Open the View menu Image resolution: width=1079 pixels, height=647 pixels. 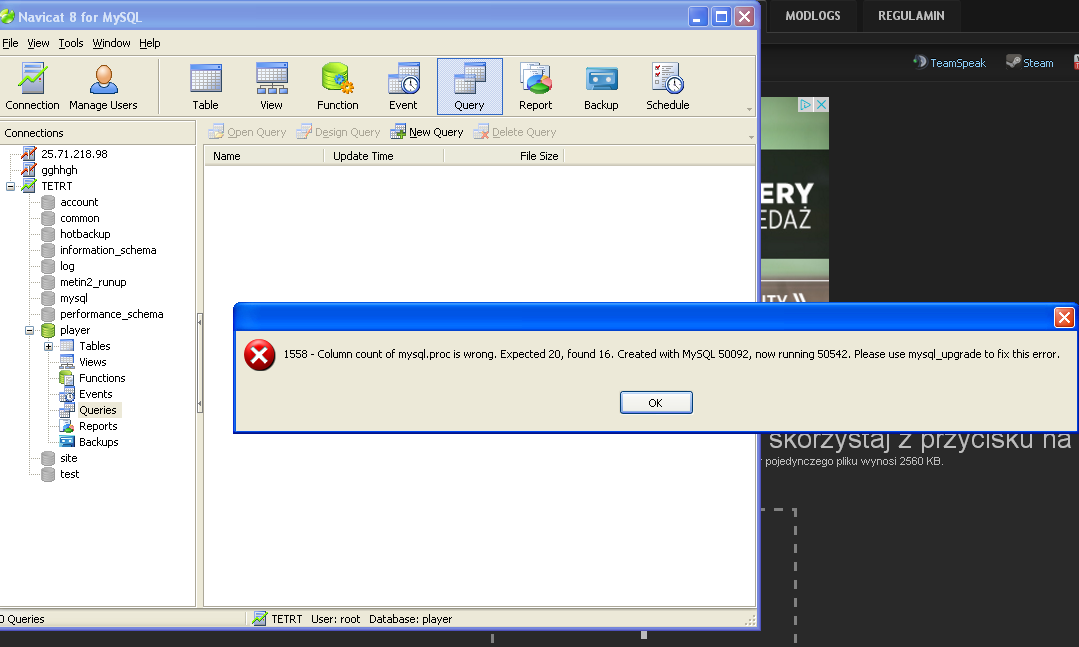pyautogui.click(x=39, y=43)
